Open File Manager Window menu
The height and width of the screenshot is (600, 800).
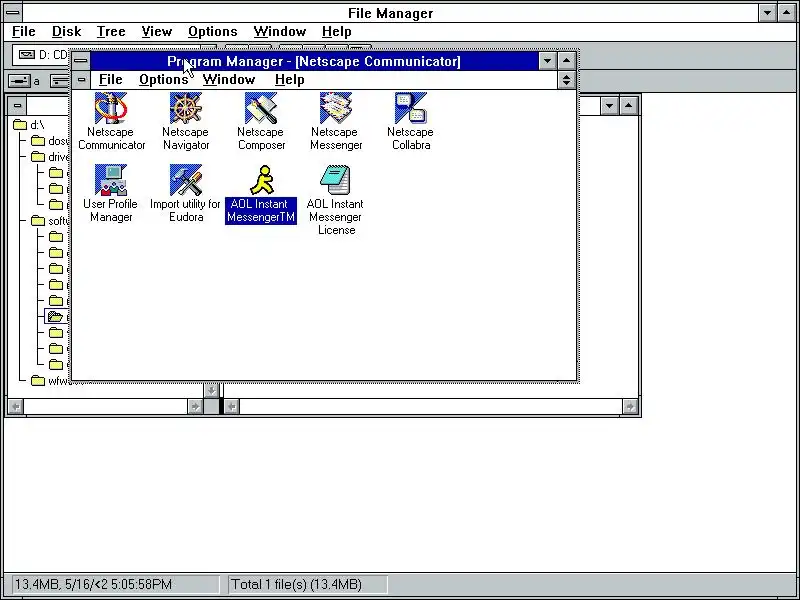(280, 32)
